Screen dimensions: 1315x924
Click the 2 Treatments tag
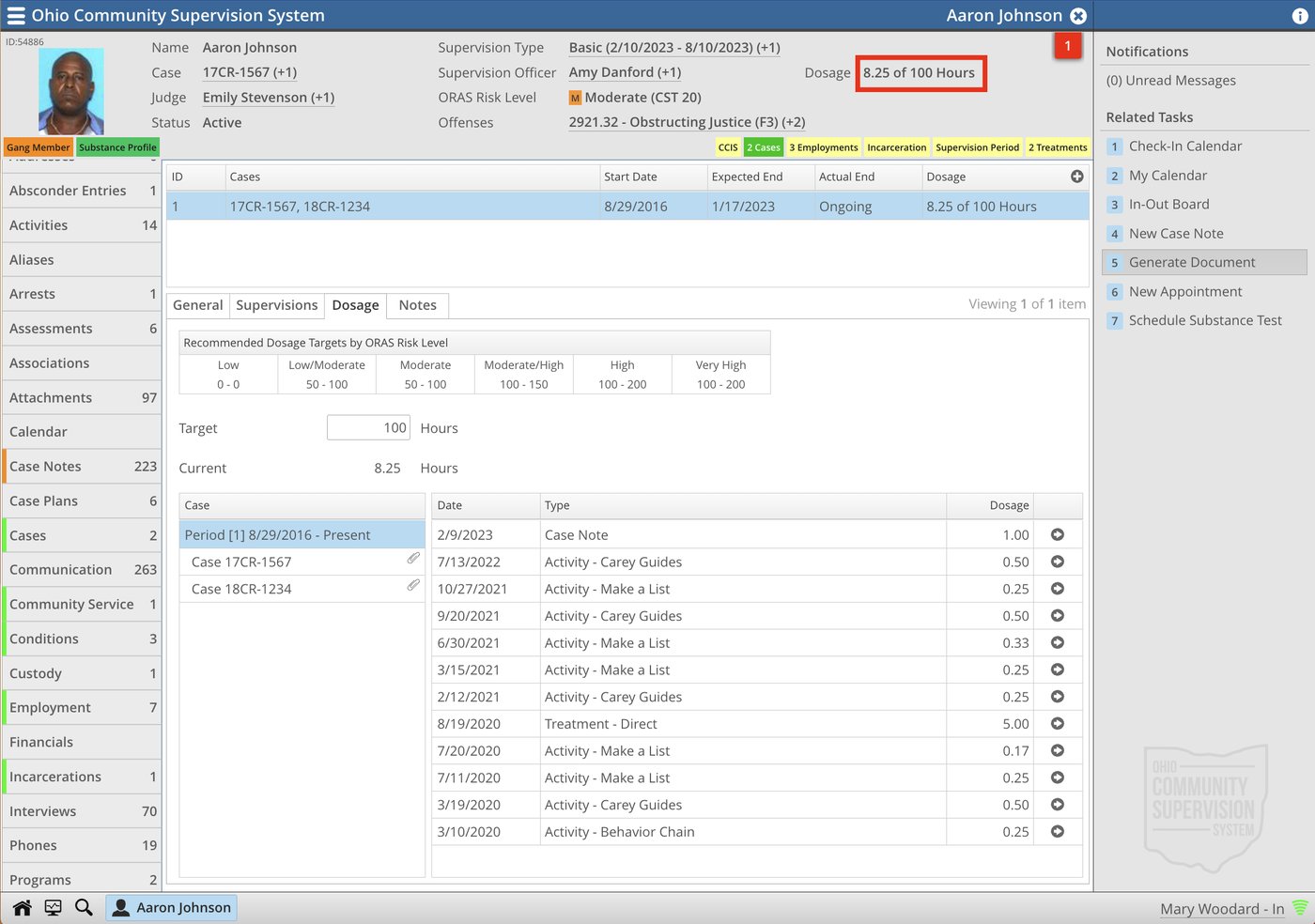point(1058,147)
